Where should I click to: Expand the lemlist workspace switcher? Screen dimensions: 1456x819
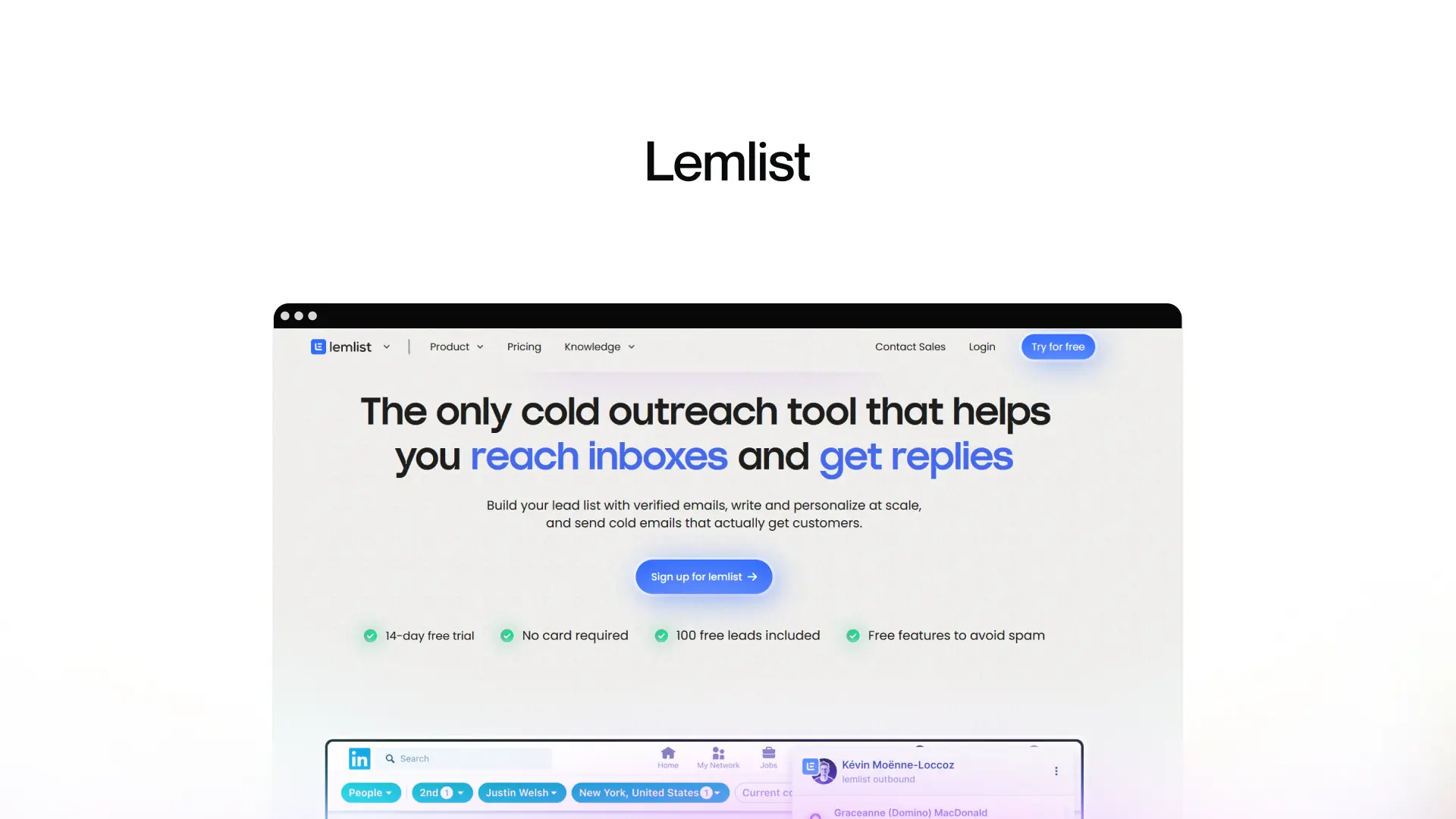click(386, 346)
